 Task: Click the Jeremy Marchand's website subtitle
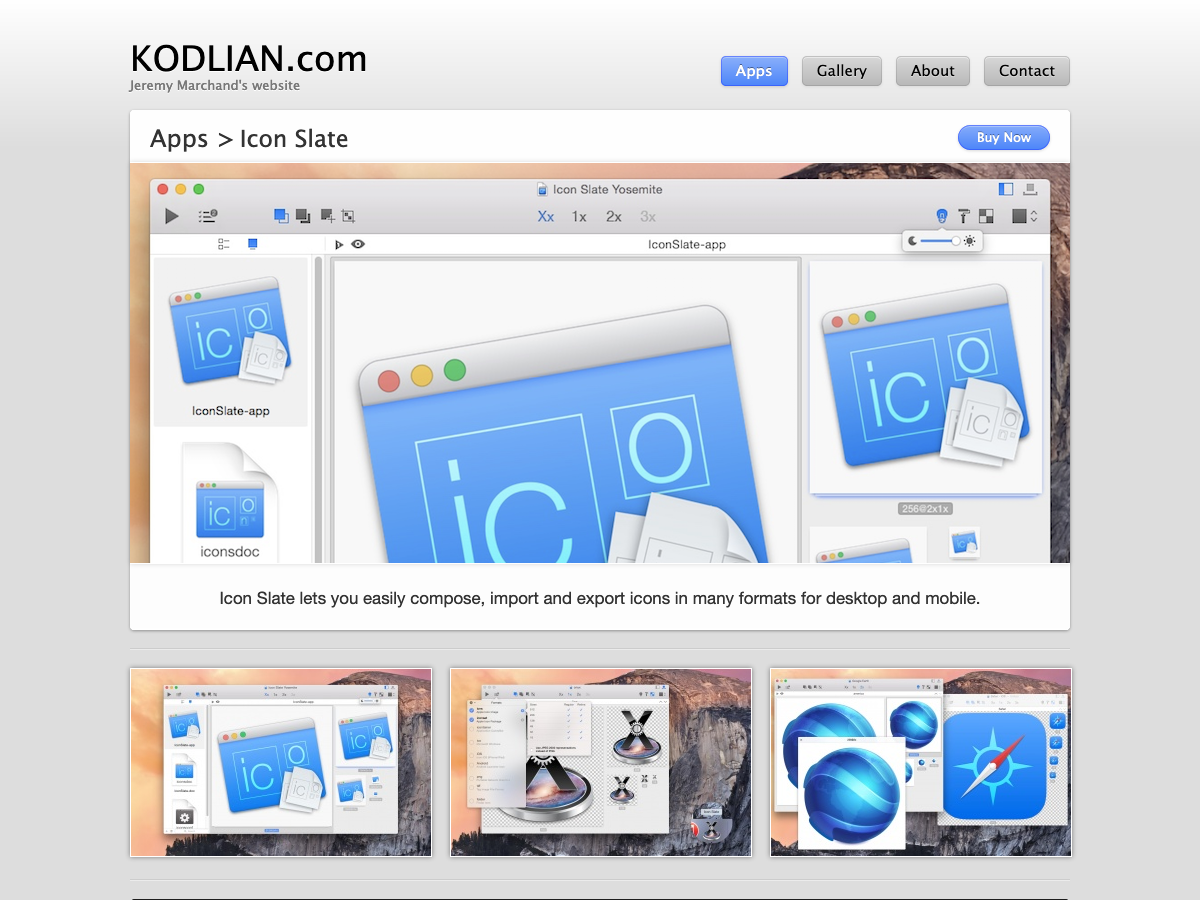point(215,86)
